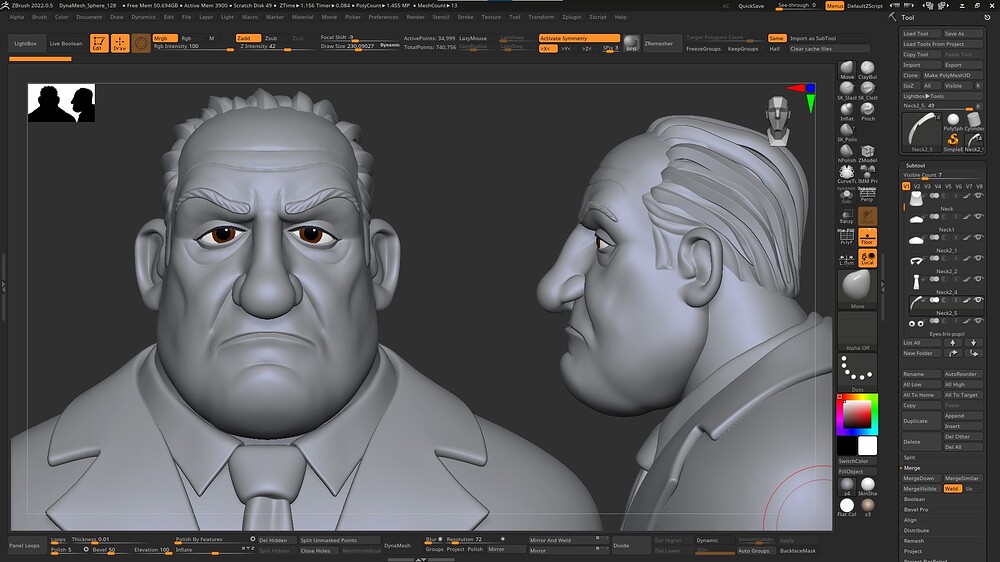
Task: Collapse the Merge section
Action: (911, 468)
